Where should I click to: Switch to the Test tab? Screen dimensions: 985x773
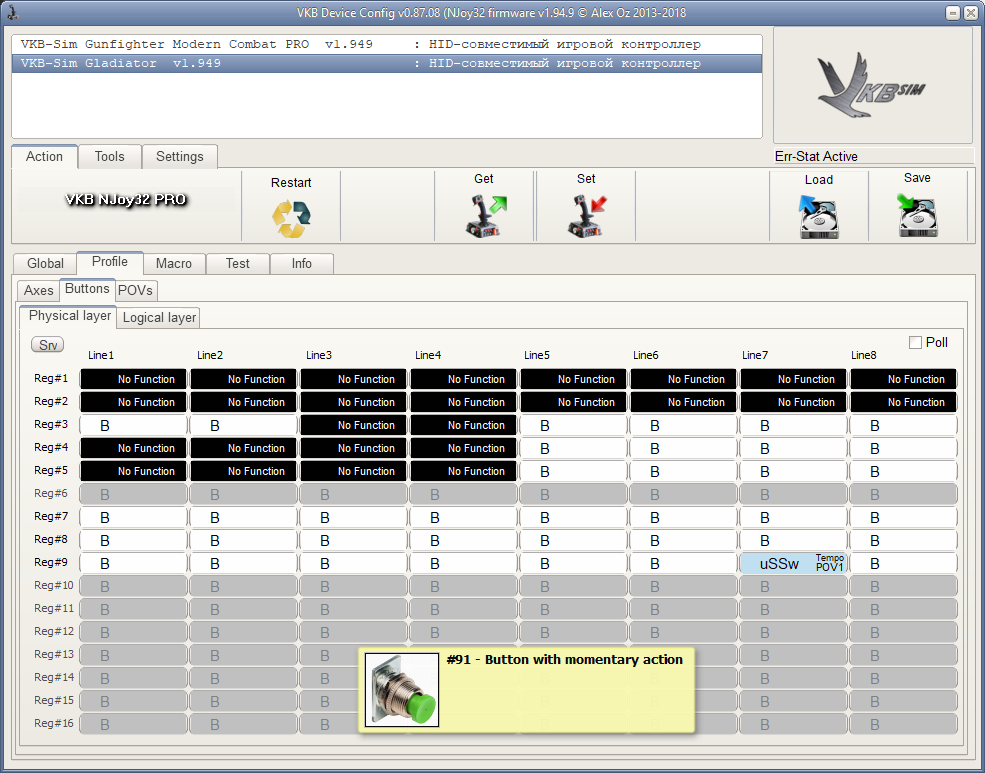click(x=237, y=263)
